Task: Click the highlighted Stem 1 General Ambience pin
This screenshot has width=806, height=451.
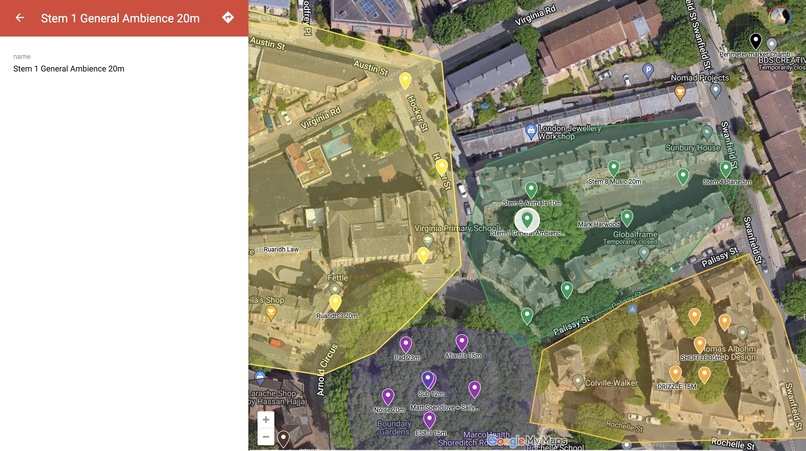Action: click(x=527, y=220)
